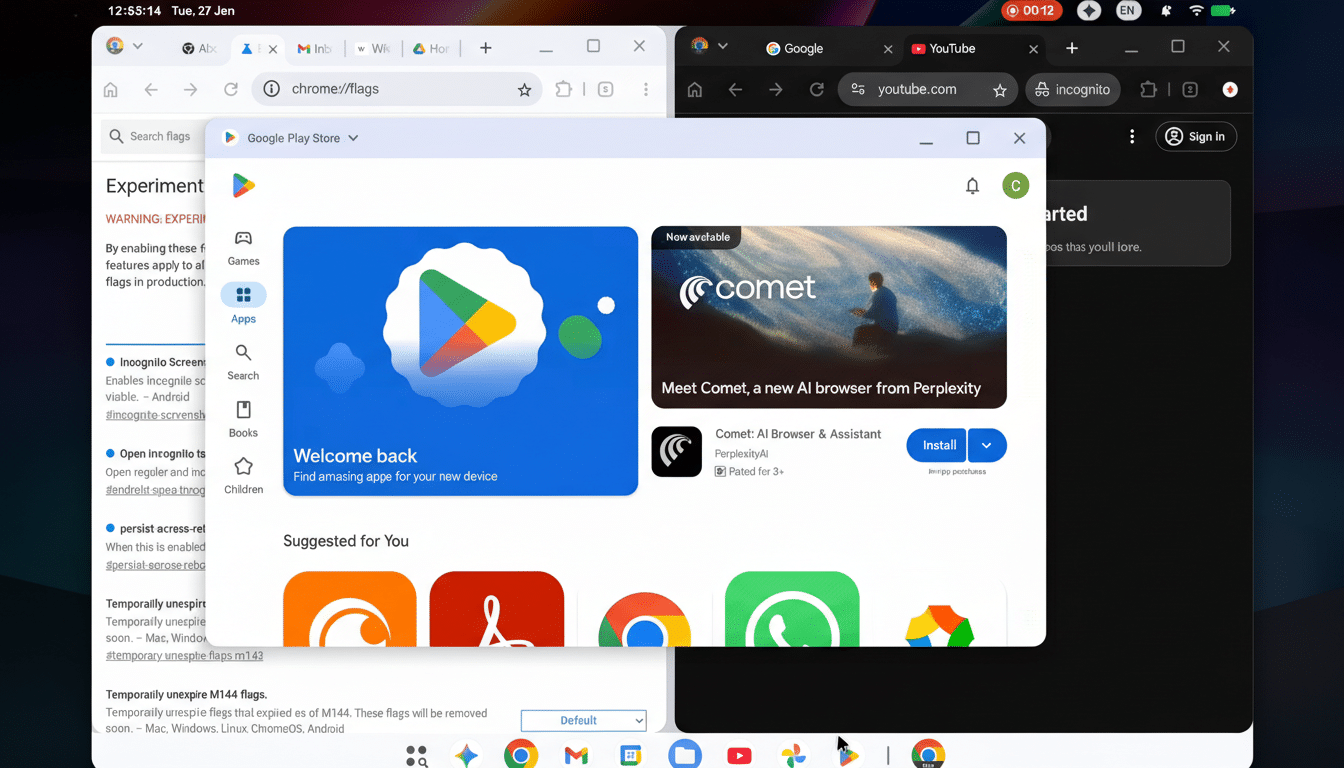Install the Comet AI Browser app
1344x768 pixels.
pyautogui.click(x=936, y=445)
